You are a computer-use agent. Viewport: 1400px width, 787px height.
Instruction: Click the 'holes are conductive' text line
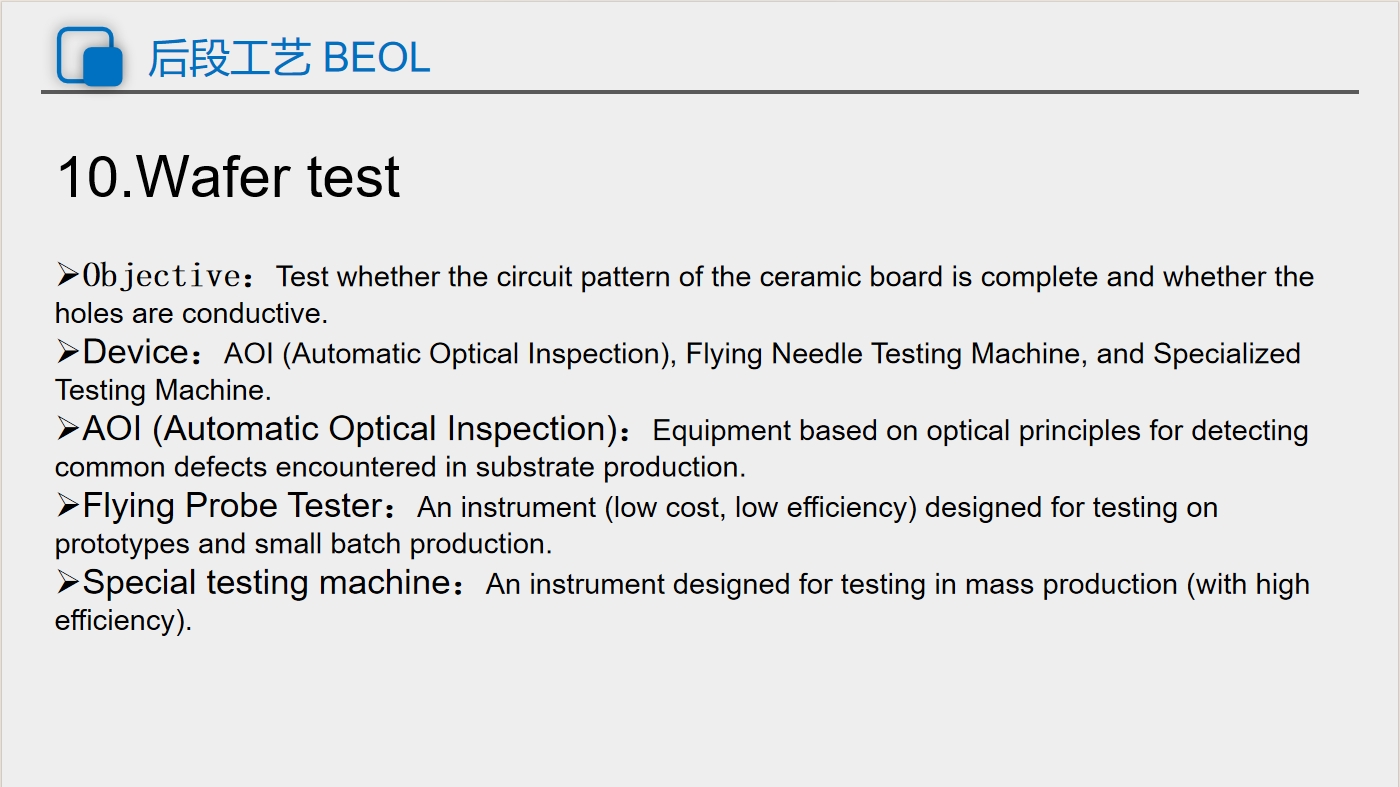(x=191, y=313)
